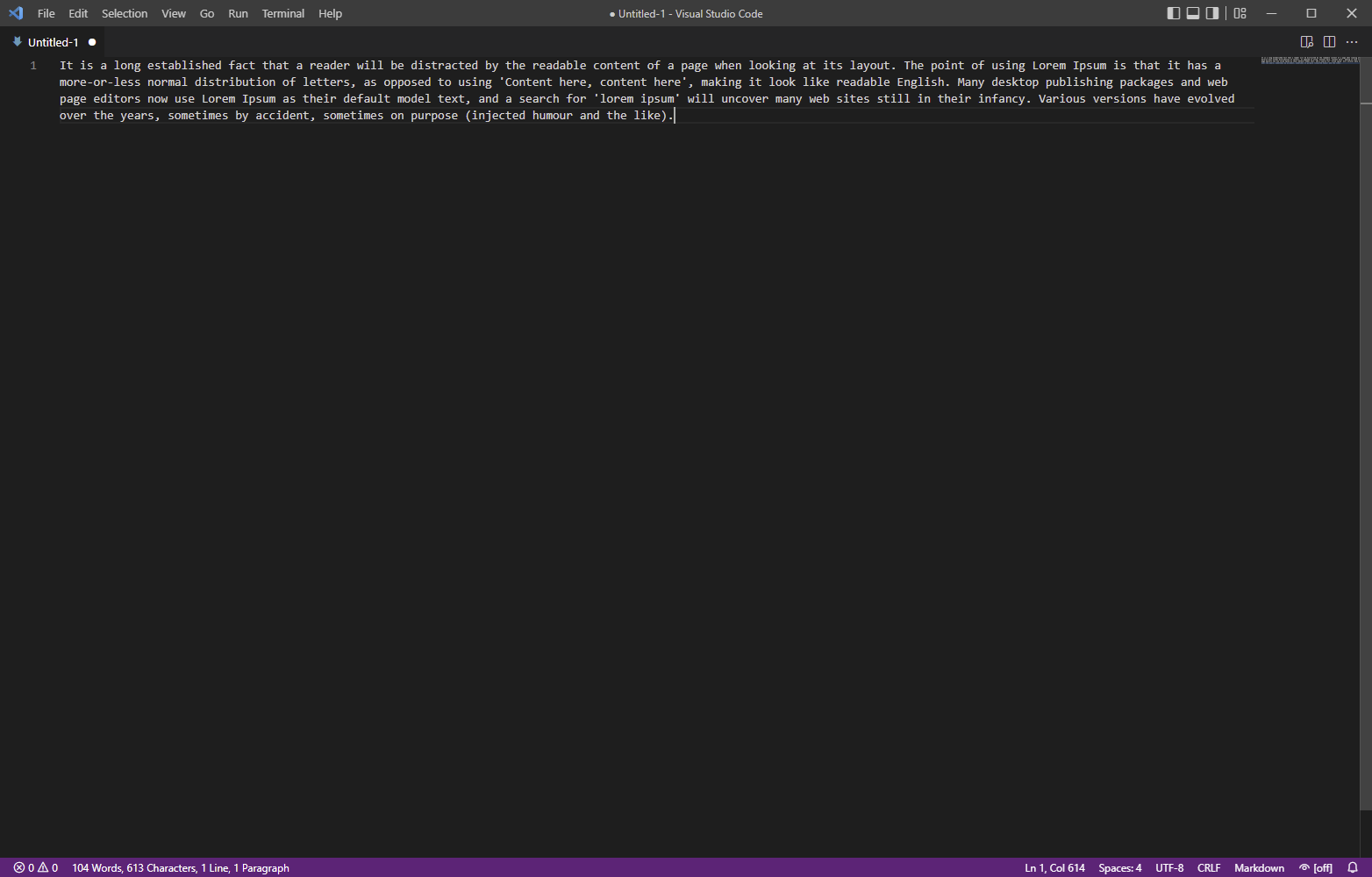The height and width of the screenshot is (877, 1372).
Task: Minimize the Visual Studio Code window
Action: pos(1271,13)
